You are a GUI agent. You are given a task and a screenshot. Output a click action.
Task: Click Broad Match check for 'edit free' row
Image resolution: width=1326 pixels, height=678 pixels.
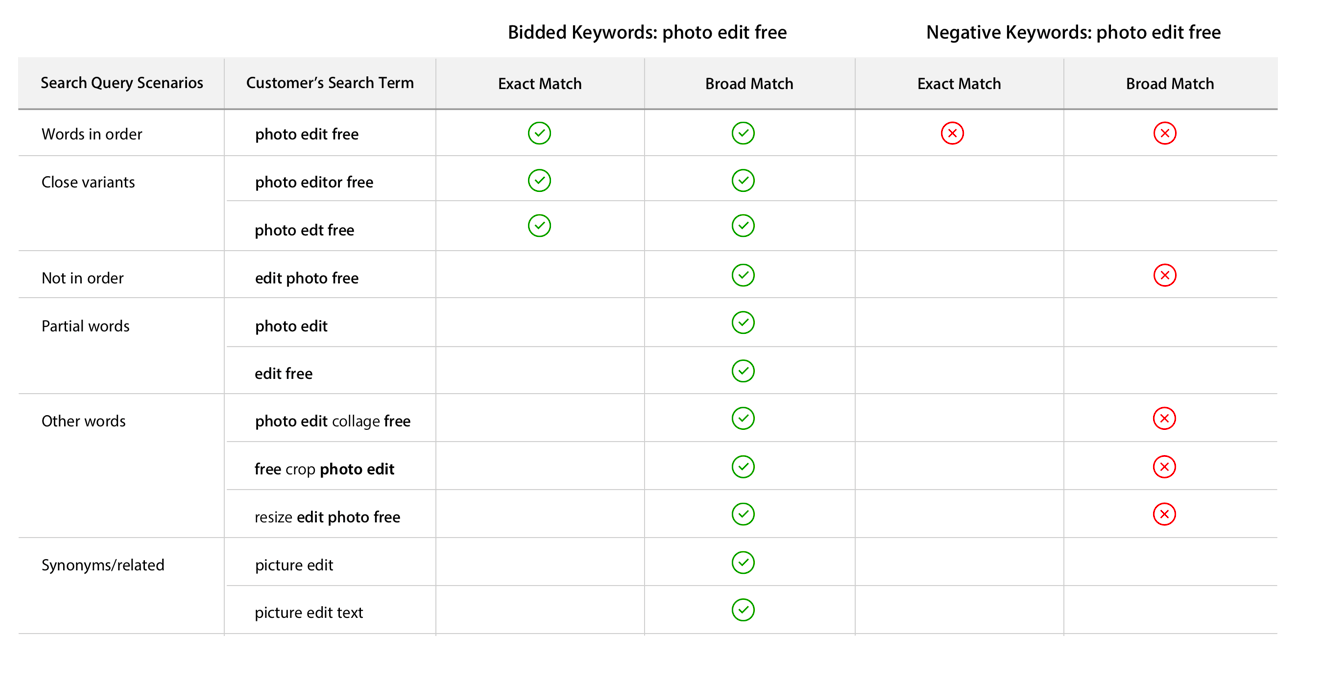pyautogui.click(x=743, y=371)
